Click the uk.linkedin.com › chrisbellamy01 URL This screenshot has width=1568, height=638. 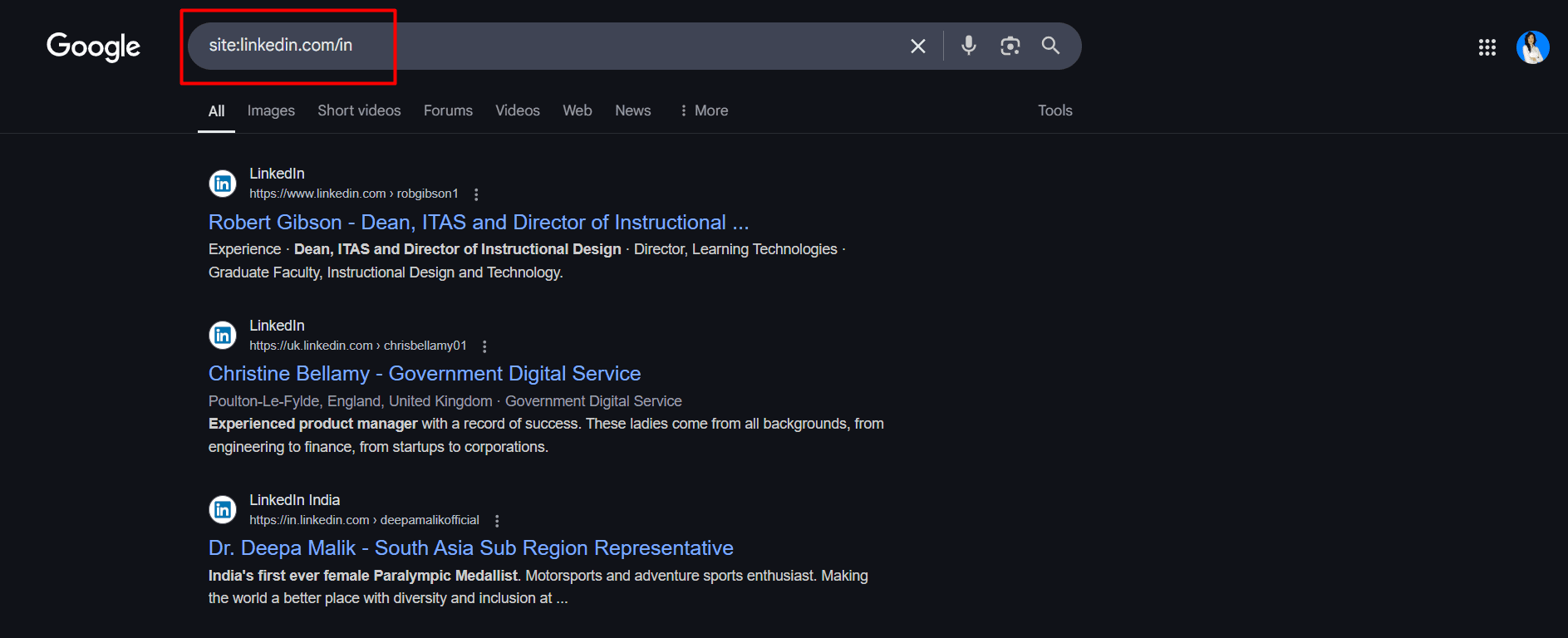point(358,346)
